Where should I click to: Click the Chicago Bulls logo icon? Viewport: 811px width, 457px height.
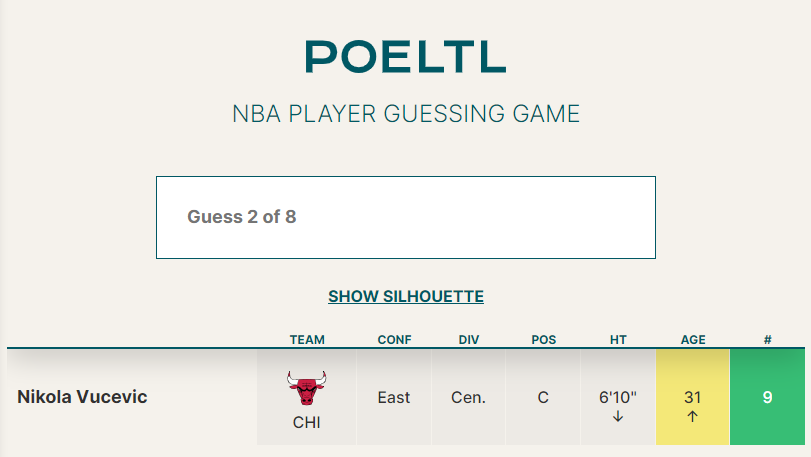click(307, 388)
